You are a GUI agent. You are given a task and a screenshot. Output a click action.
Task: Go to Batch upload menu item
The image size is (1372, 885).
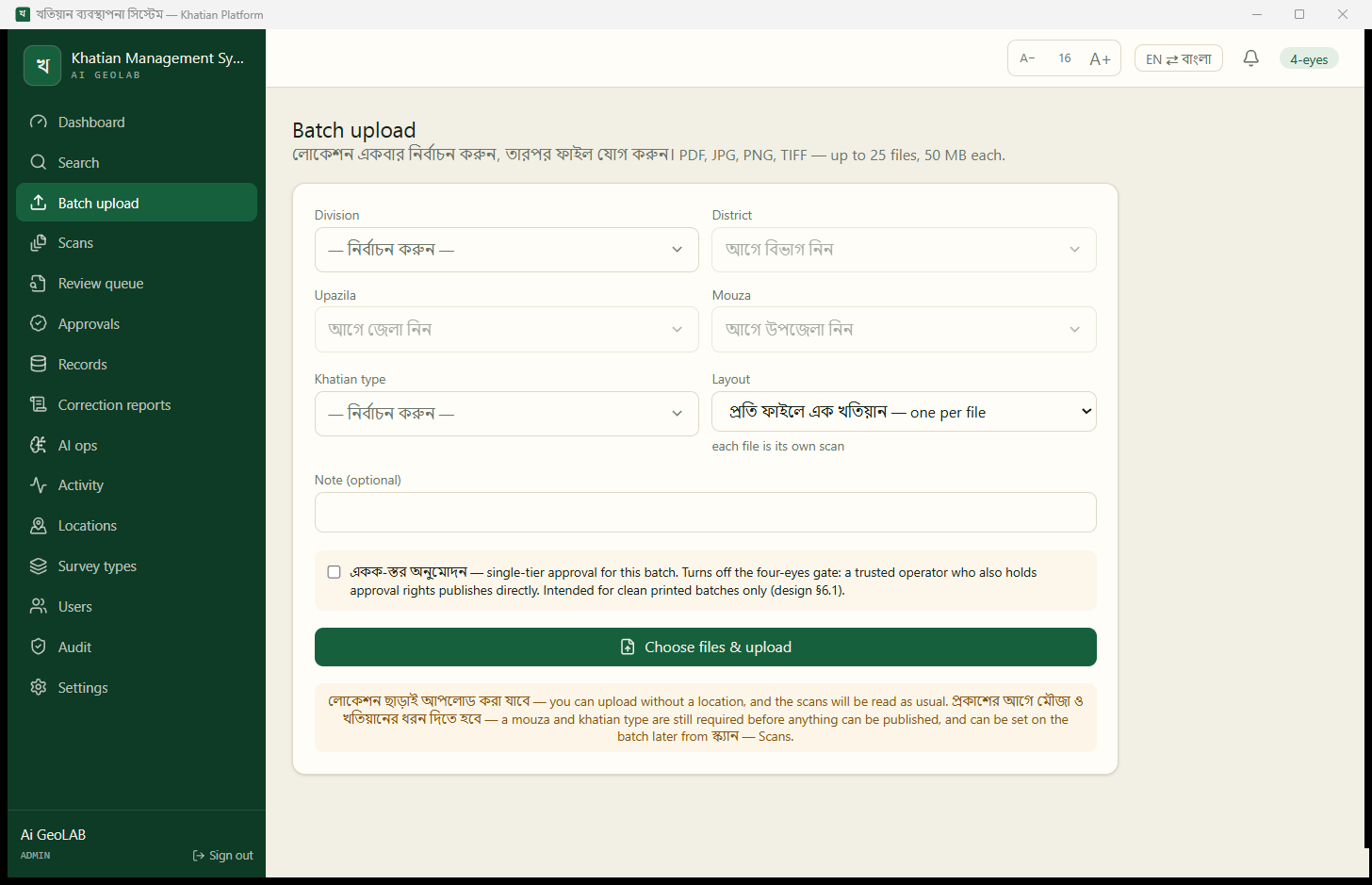[137, 203]
